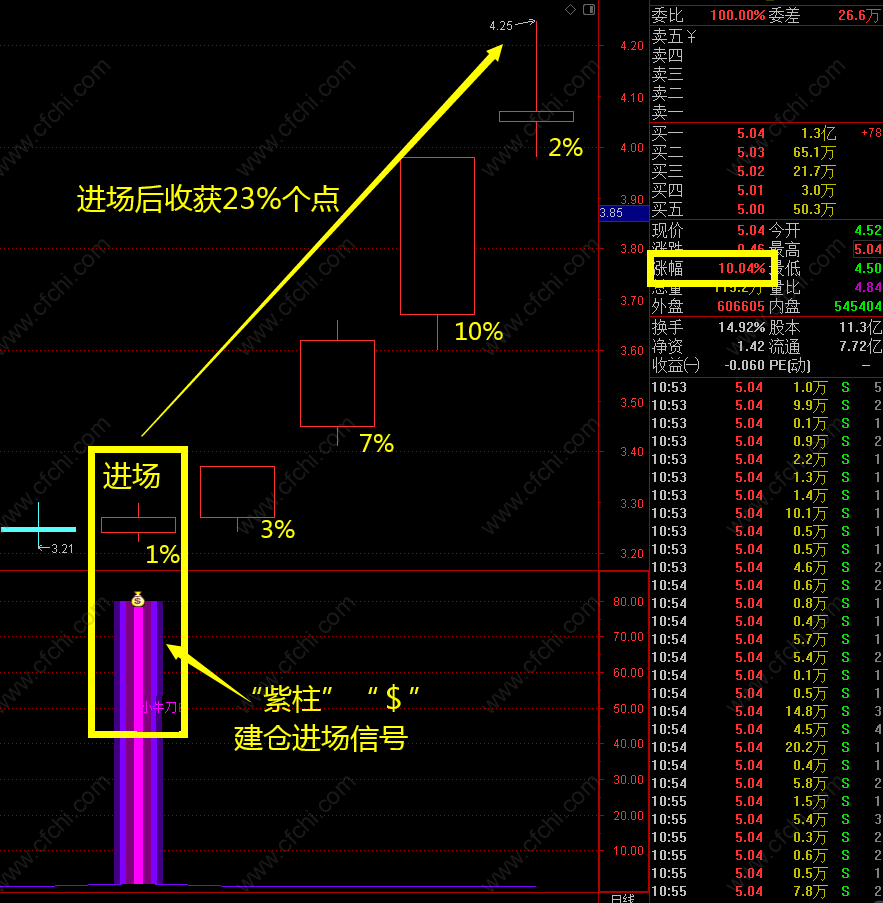This screenshot has height=903, width=883.
Task: Click the 4.20 price axis label
Action: pyautogui.click(x=632, y=46)
